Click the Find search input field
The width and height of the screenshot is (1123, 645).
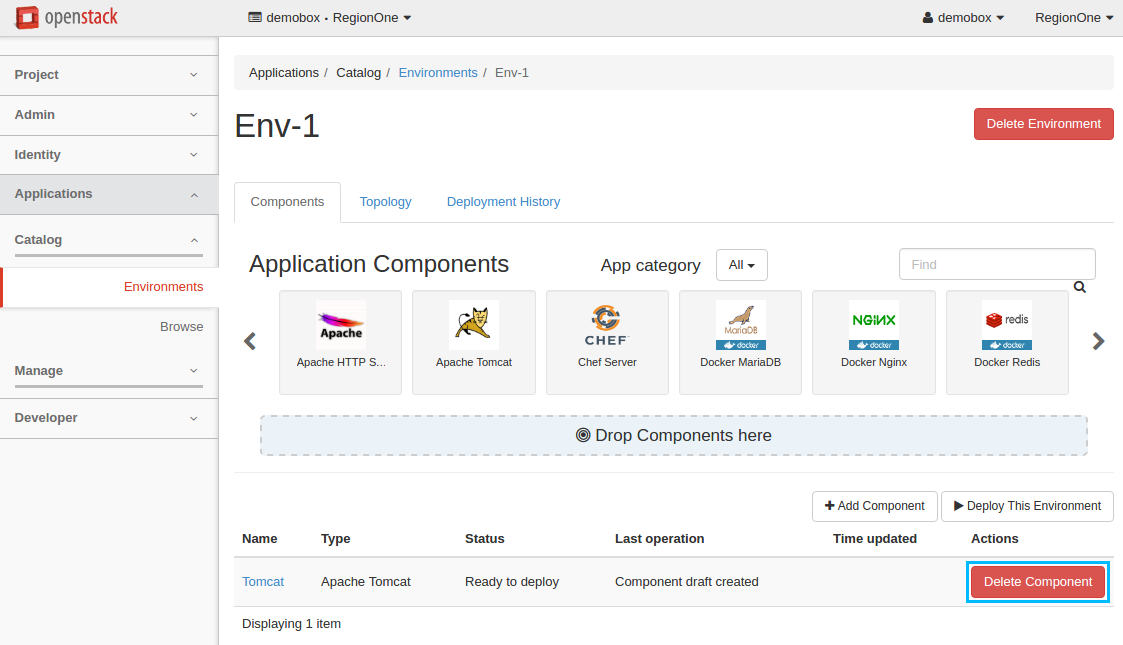click(996, 265)
